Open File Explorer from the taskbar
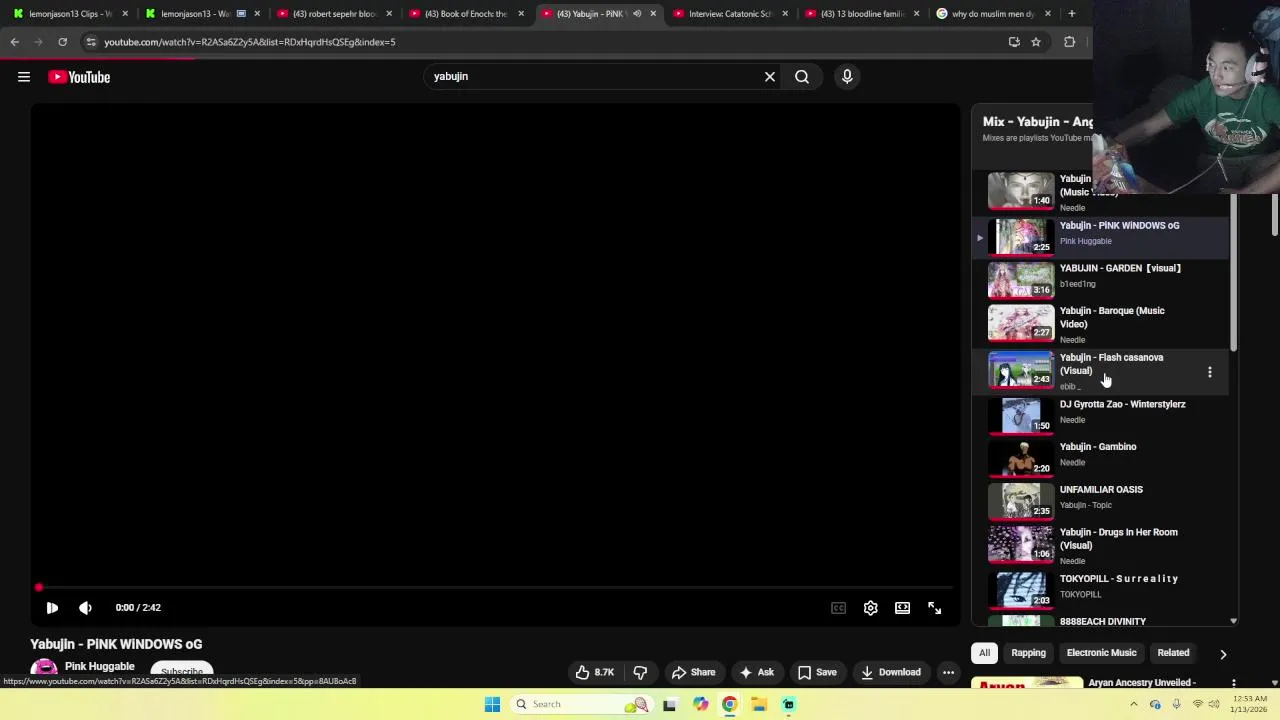This screenshot has width=1280, height=720. pyautogui.click(x=759, y=704)
